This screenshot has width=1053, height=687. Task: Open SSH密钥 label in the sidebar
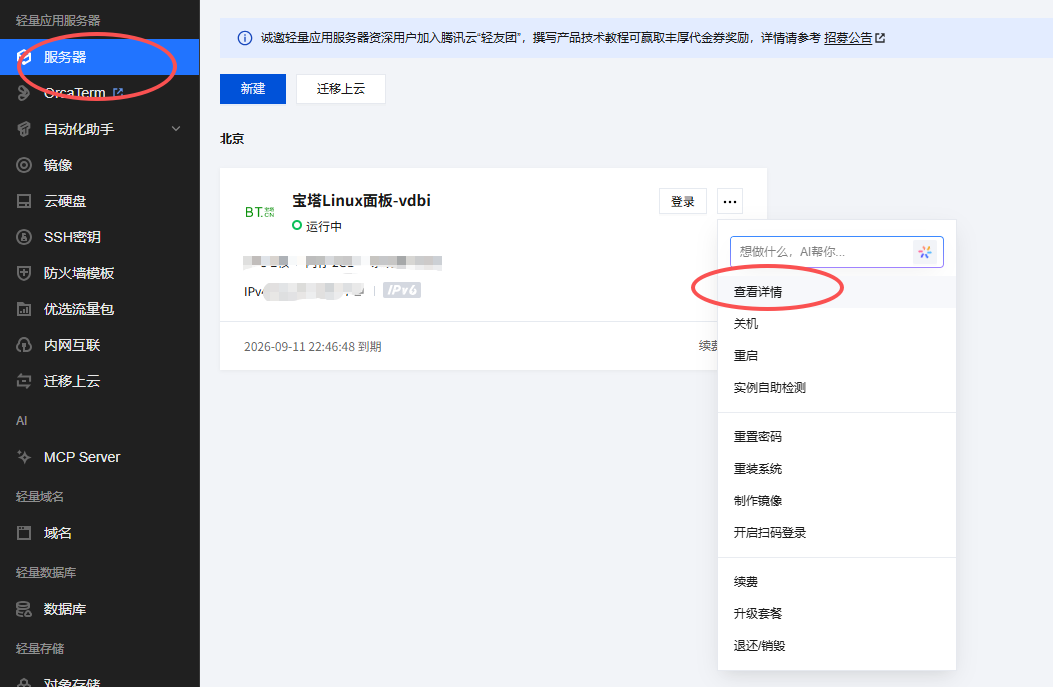tap(72, 237)
